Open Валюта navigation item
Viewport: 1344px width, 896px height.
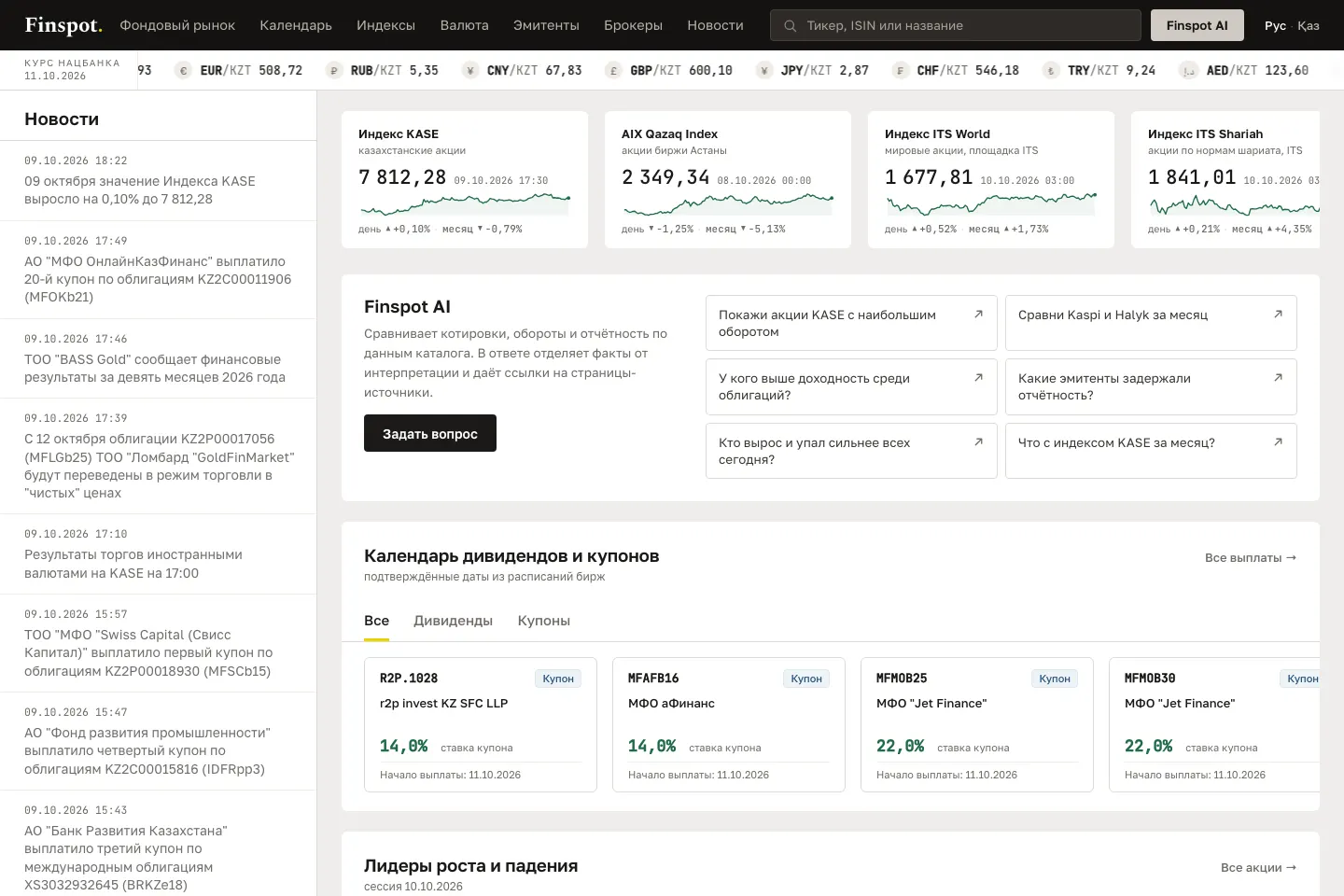[x=464, y=25]
